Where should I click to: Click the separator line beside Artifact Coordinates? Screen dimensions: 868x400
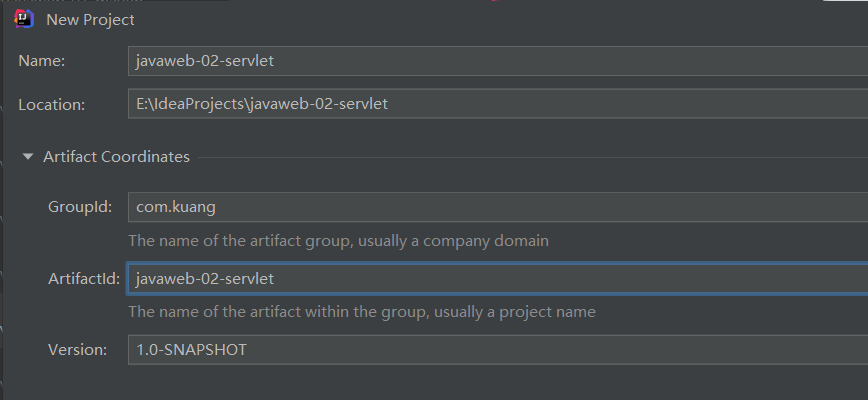click(x=533, y=158)
